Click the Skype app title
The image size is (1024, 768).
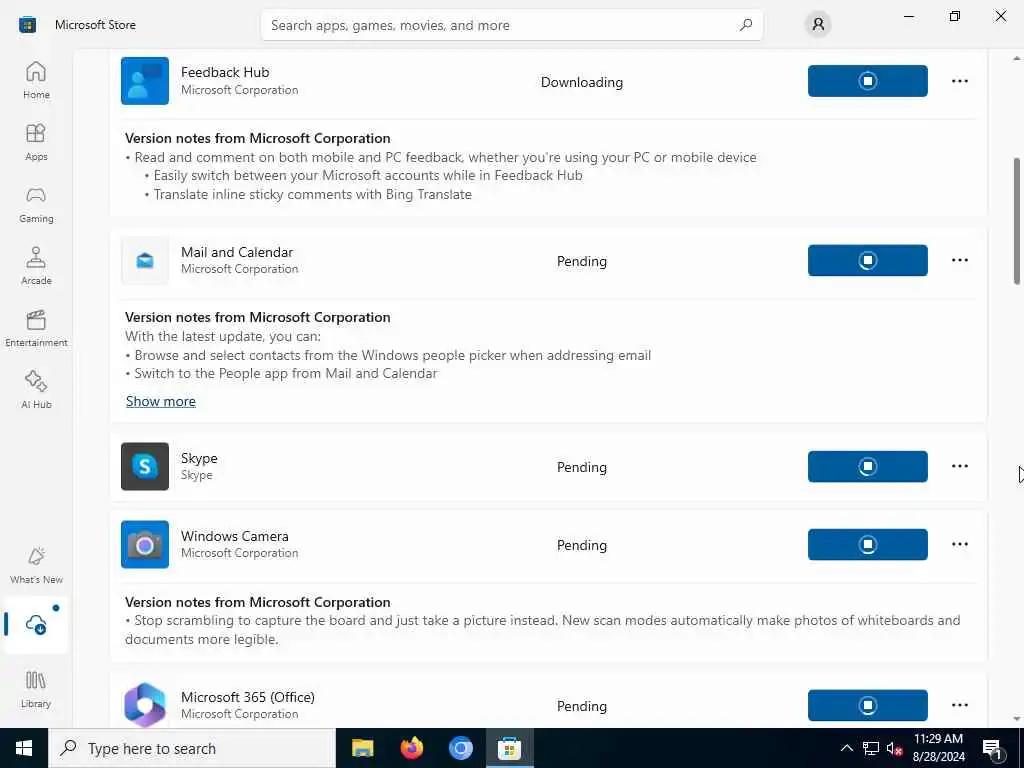(x=199, y=458)
